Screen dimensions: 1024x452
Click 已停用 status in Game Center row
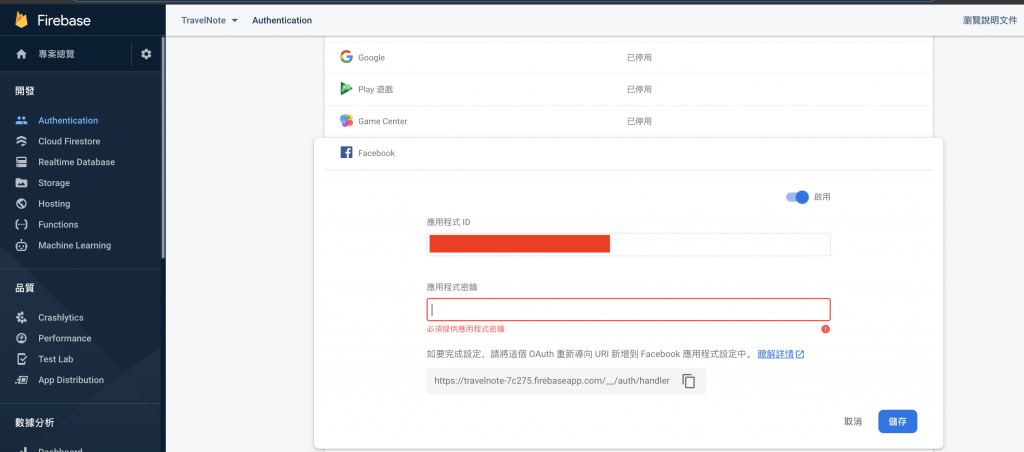coord(639,121)
